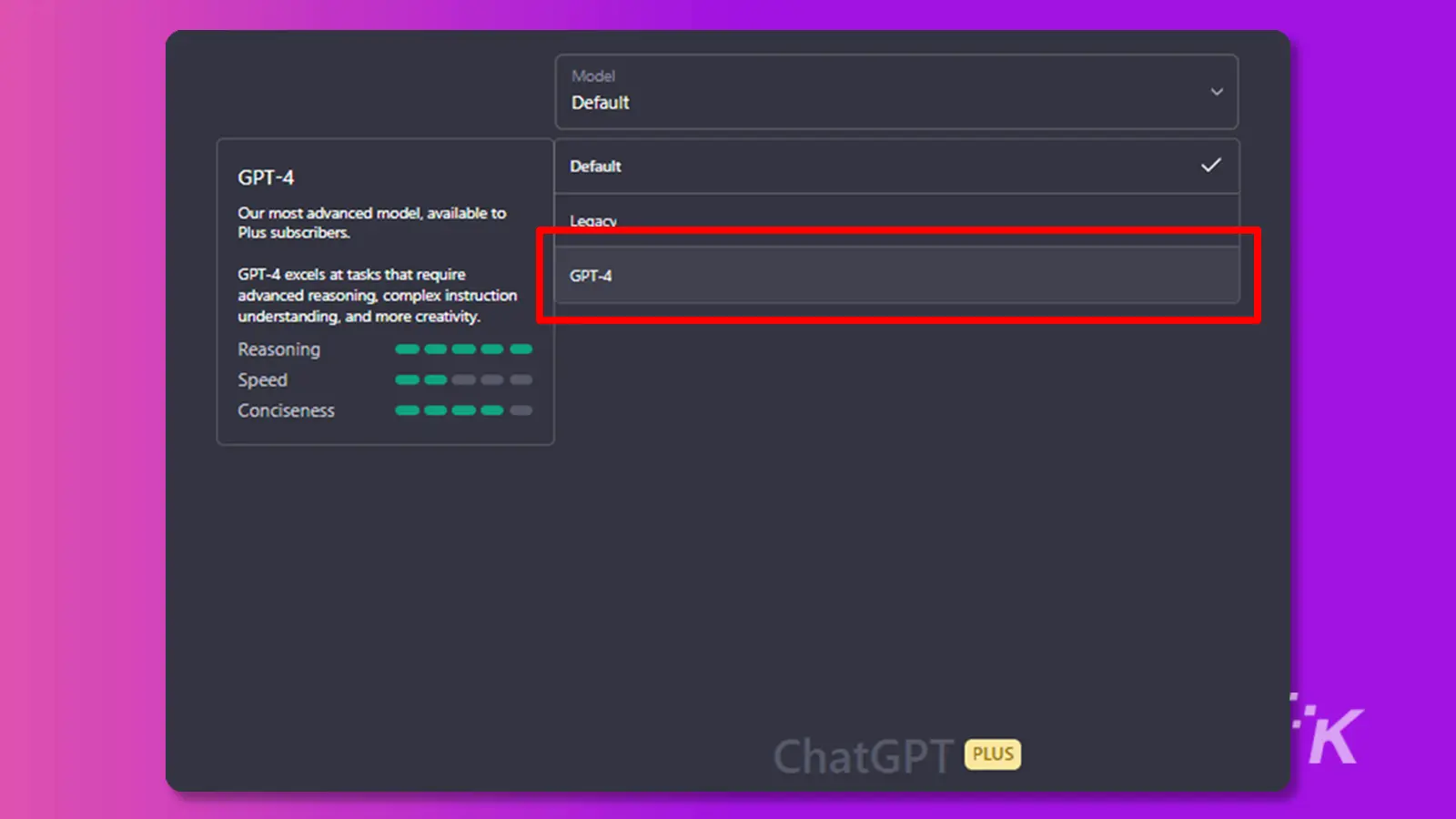The height and width of the screenshot is (819, 1456).
Task: Click 'GPT-4 excels at tasks' paragraph
Action: pyautogui.click(x=377, y=296)
